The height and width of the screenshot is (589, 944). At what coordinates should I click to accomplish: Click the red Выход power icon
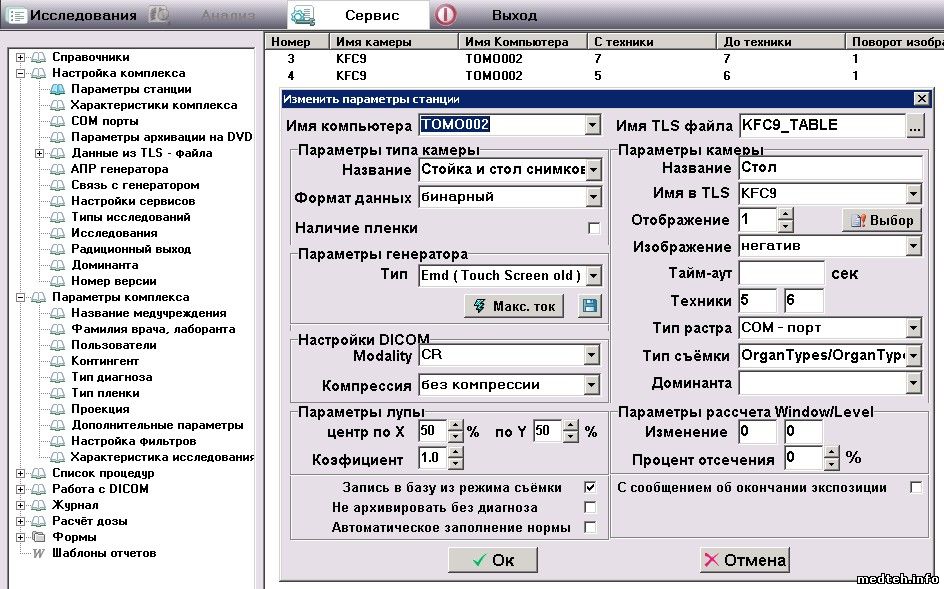[446, 15]
